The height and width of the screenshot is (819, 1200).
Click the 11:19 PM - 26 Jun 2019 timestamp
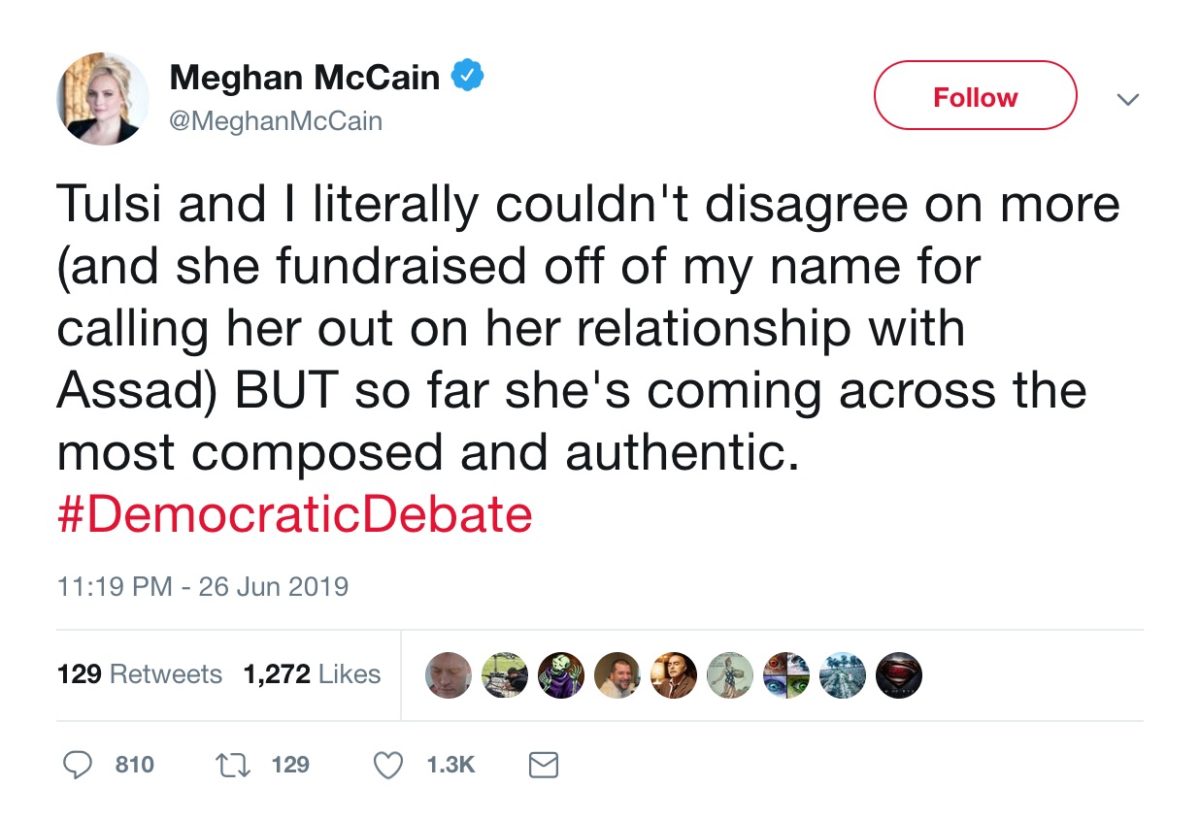click(203, 586)
